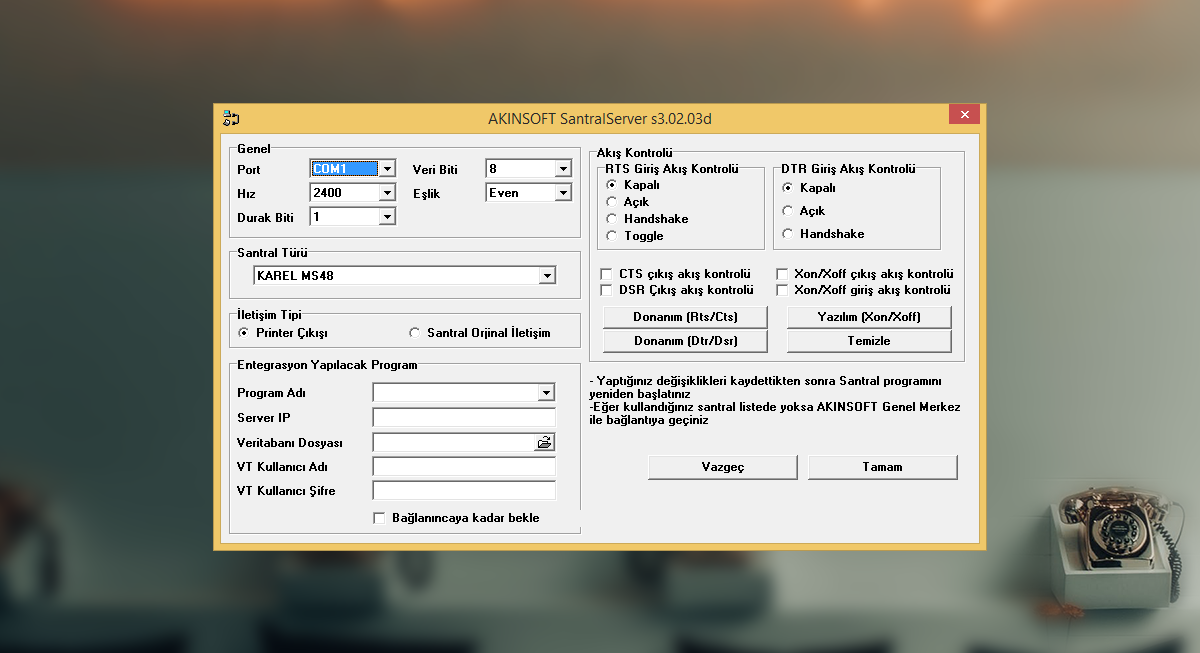
Task: Select Toggle in RTS Giriş Akış Kontrolü
Action: click(x=612, y=235)
